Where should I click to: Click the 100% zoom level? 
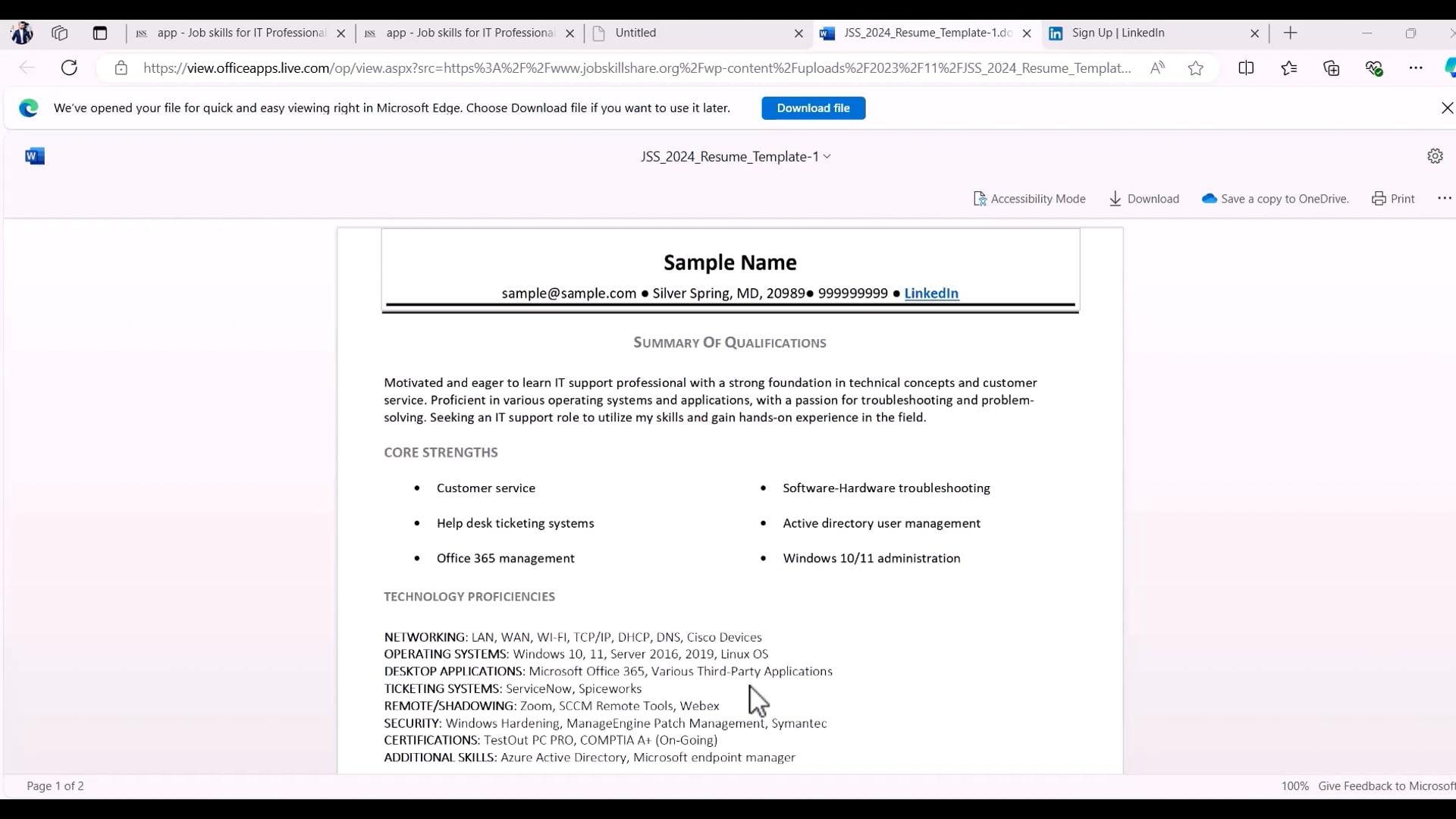(1294, 786)
